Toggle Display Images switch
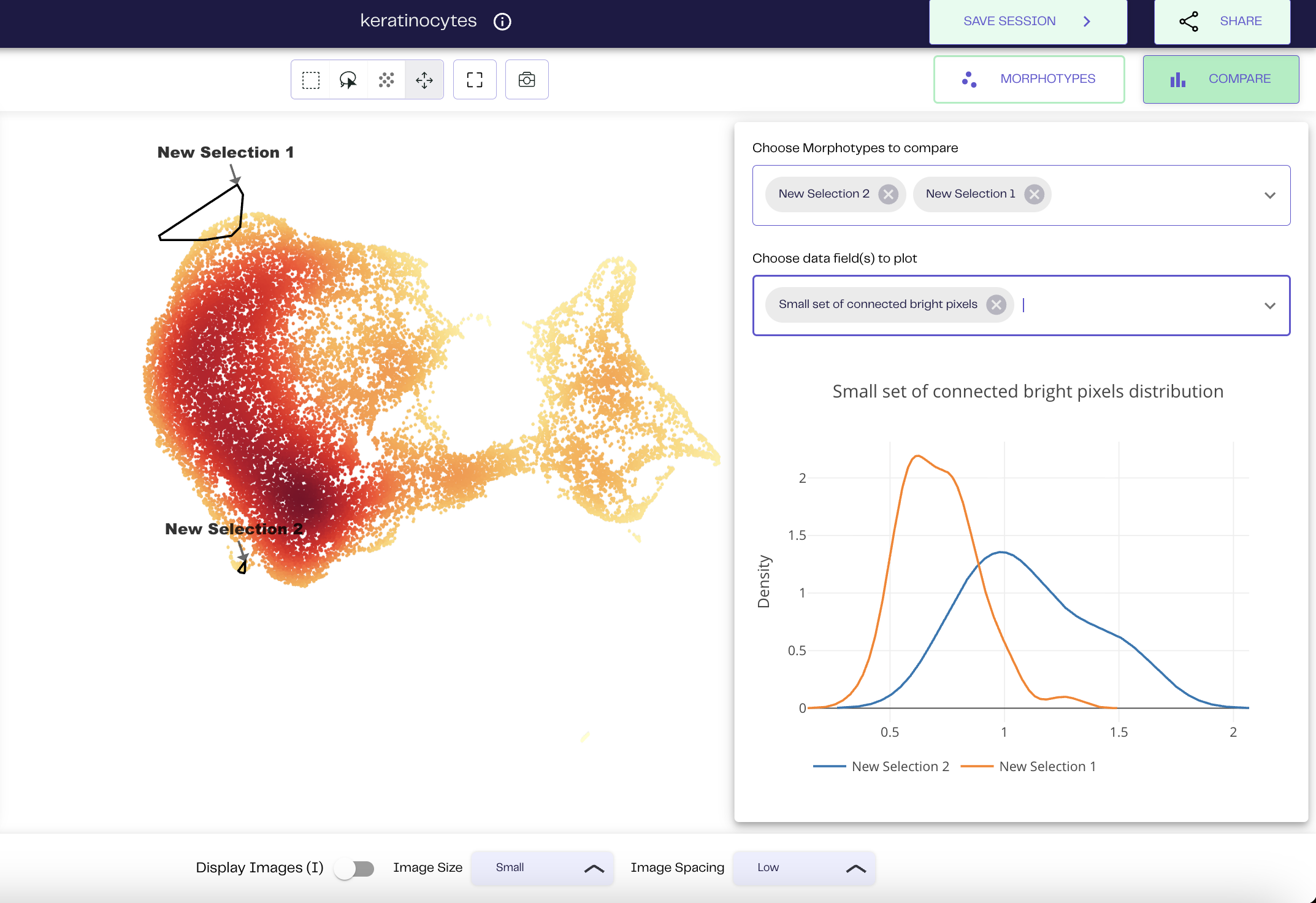Viewport: 1316px width, 903px height. pos(354,868)
